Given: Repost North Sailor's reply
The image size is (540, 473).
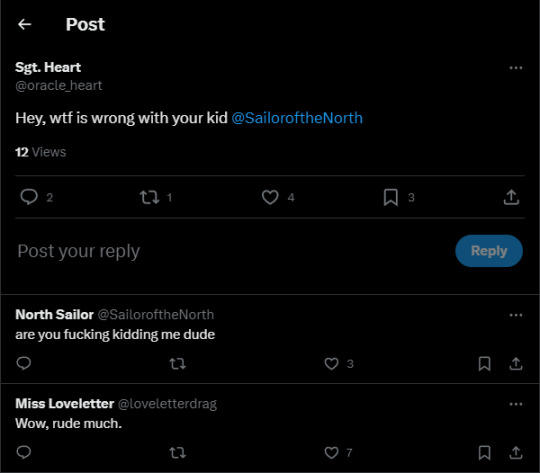Looking at the screenshot, I should (178, 364).
